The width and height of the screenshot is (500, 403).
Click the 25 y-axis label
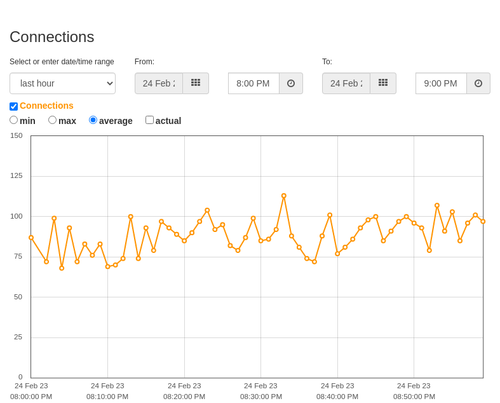coord(18,337)
